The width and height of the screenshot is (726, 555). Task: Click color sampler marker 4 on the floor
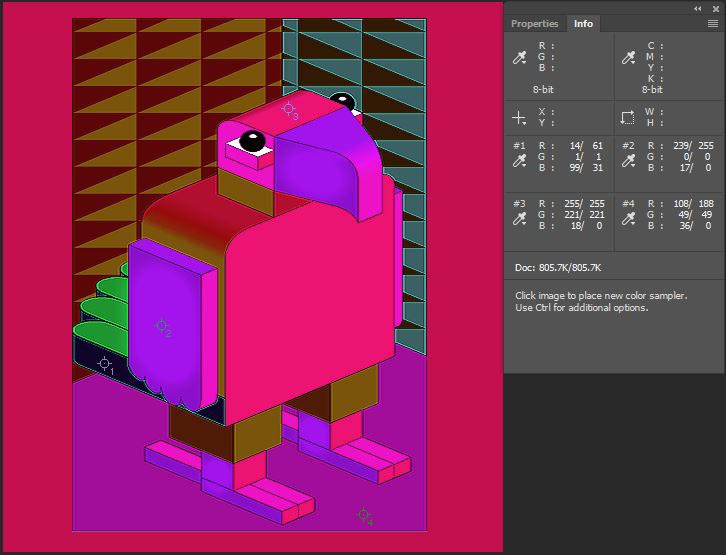362,514
